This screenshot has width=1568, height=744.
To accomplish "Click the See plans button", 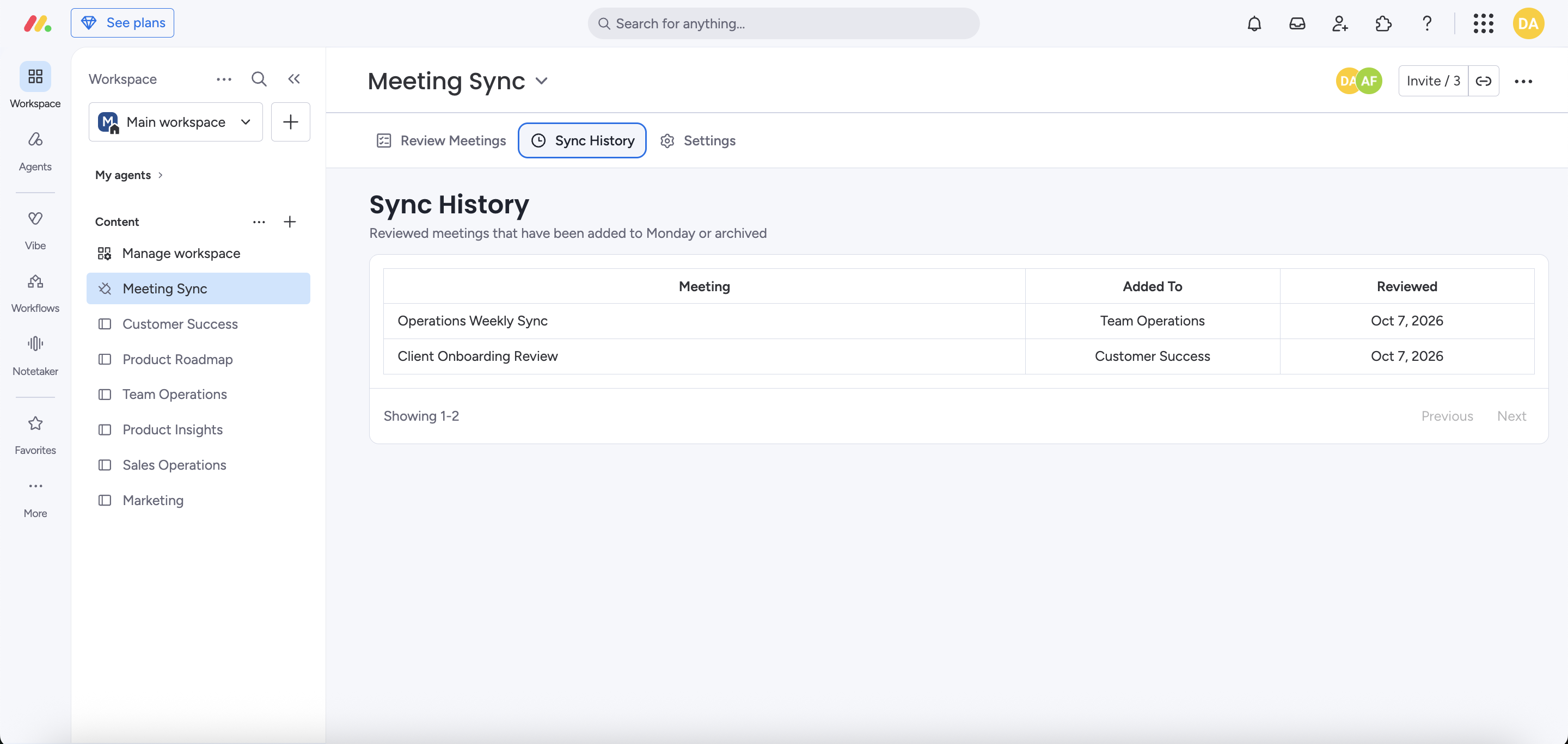I will pyautogui.click(x=122, y=23).
